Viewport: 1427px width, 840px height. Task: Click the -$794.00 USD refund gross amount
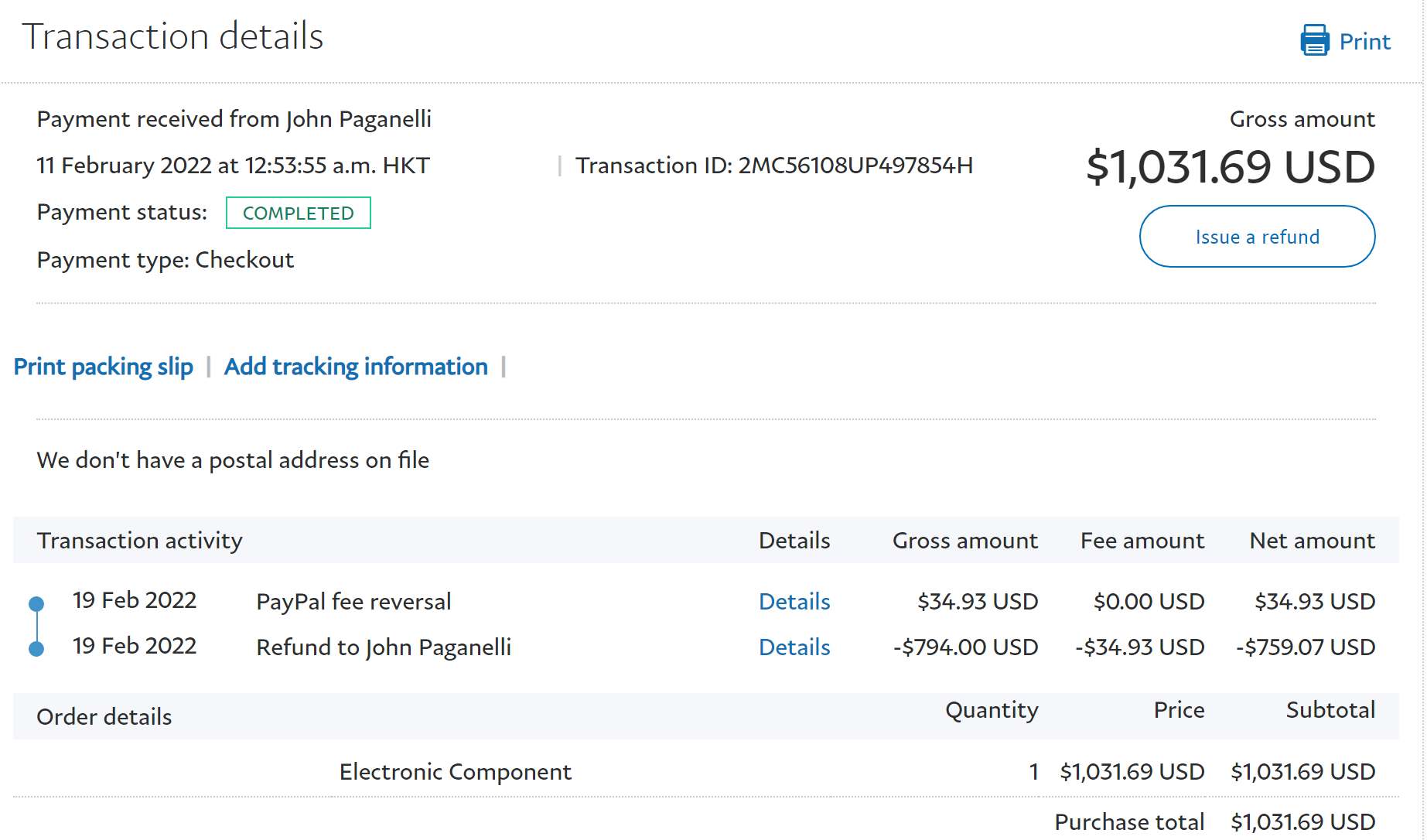point(964,647)
